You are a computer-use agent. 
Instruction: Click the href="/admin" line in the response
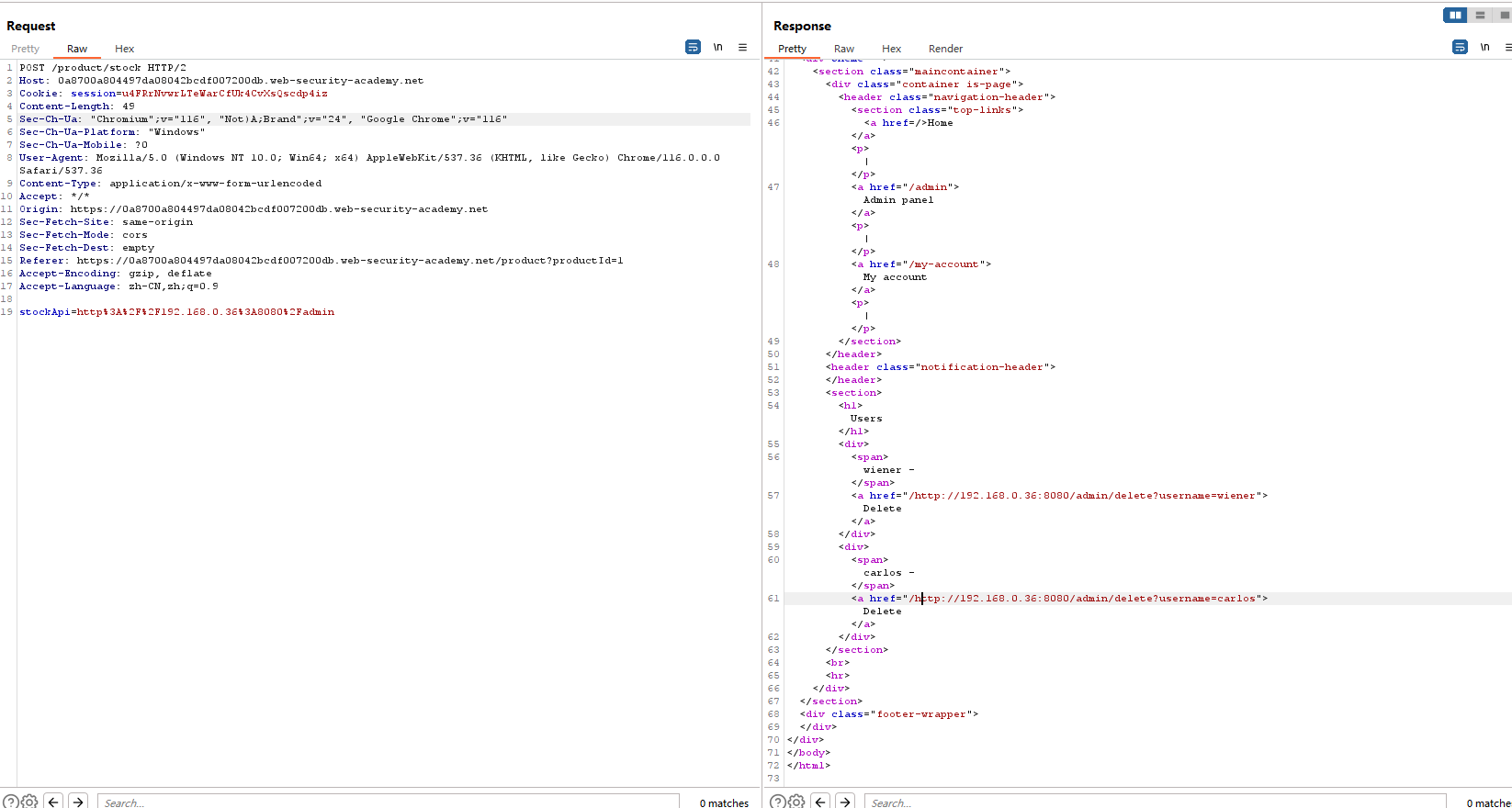tap(905, 187)
